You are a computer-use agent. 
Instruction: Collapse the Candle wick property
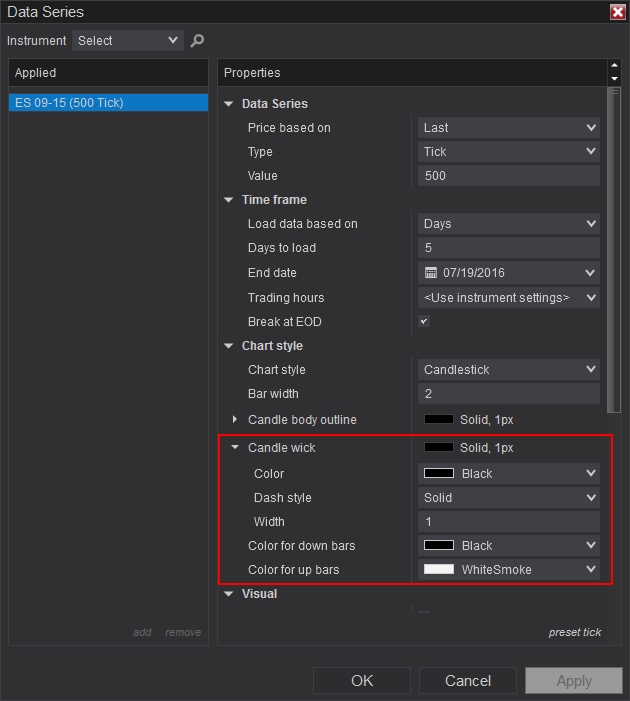tap(235, 448)
